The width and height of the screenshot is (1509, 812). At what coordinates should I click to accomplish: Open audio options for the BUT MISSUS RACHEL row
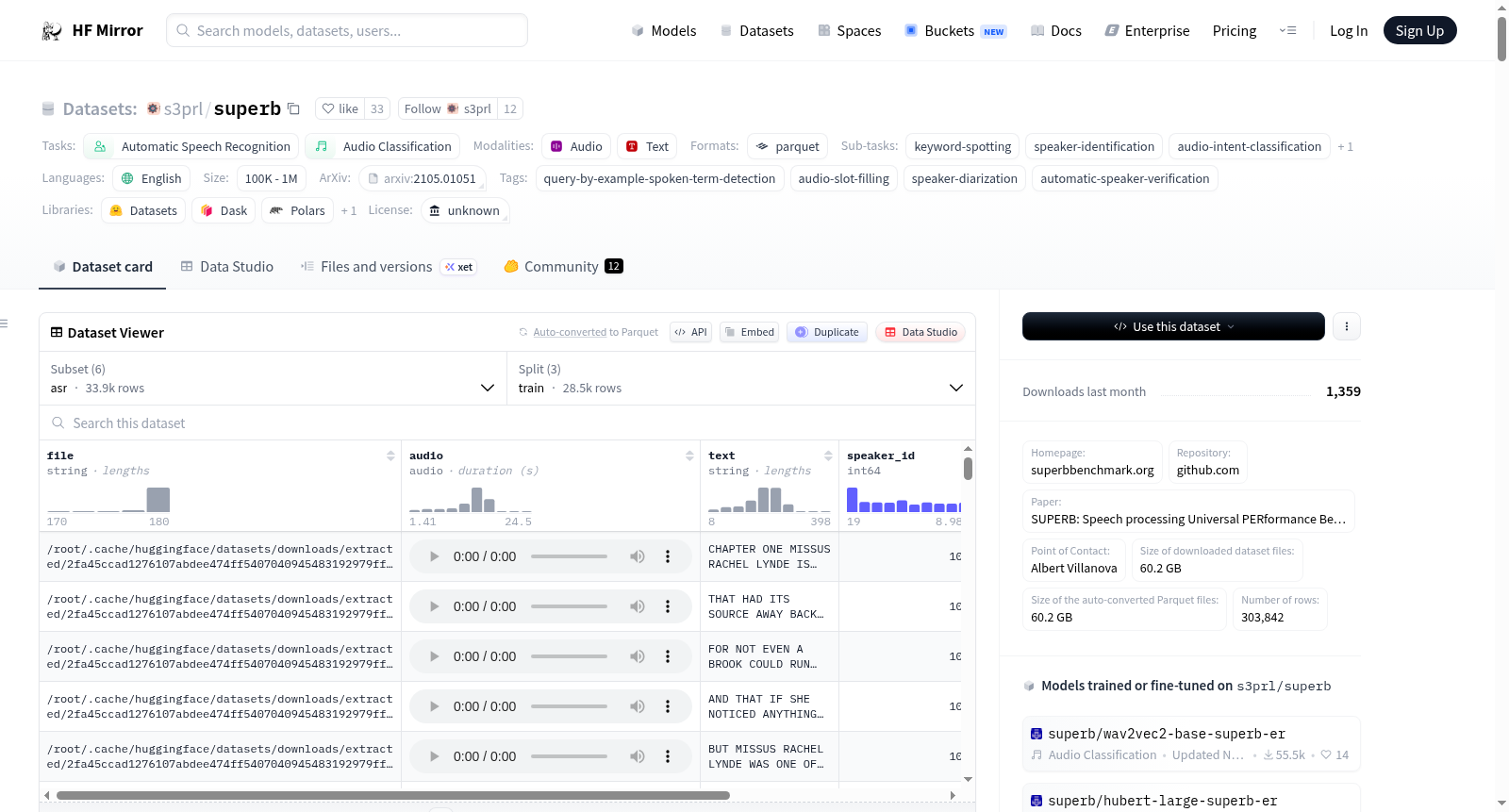click(x=668, y=756)
